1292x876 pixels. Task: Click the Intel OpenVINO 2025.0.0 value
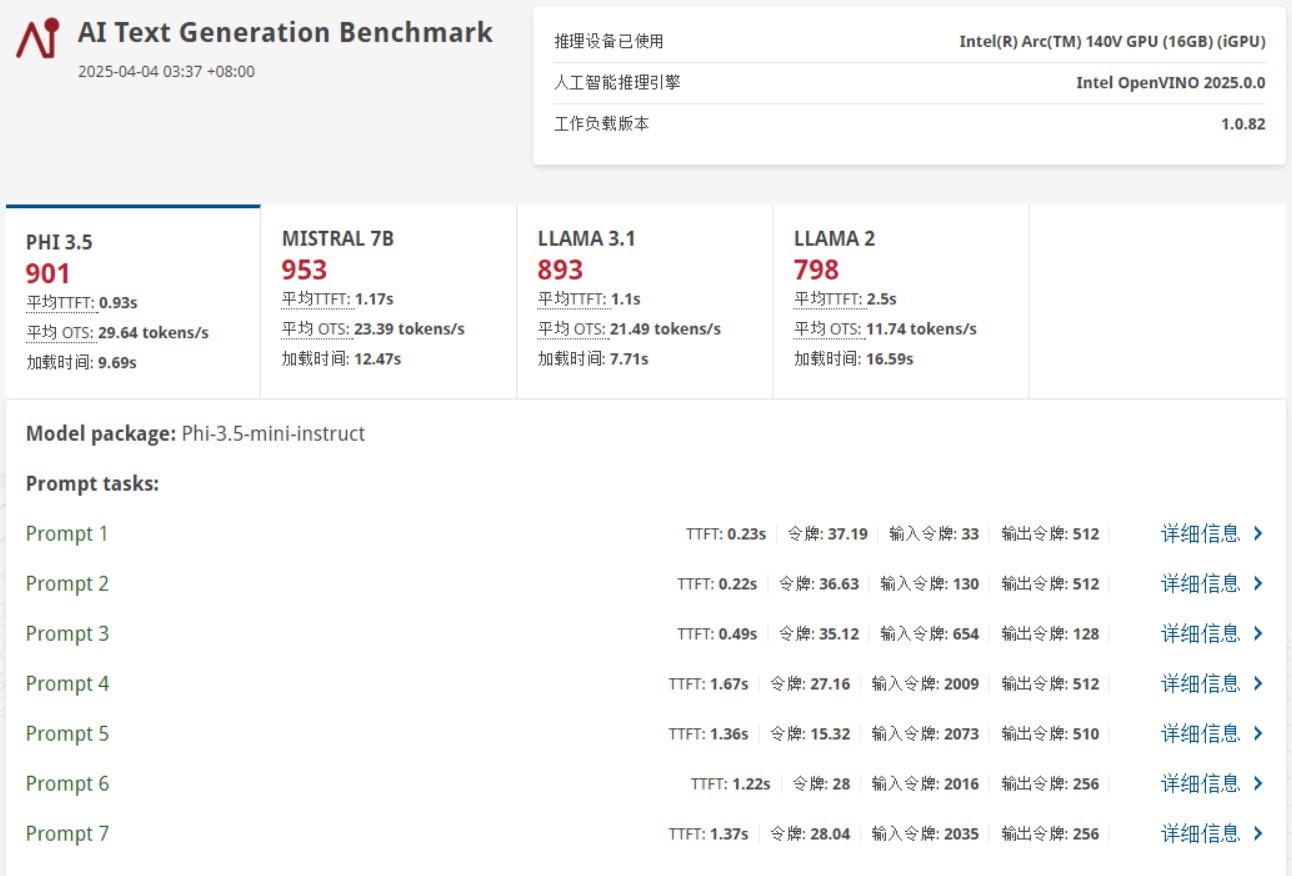point(1170,83)
